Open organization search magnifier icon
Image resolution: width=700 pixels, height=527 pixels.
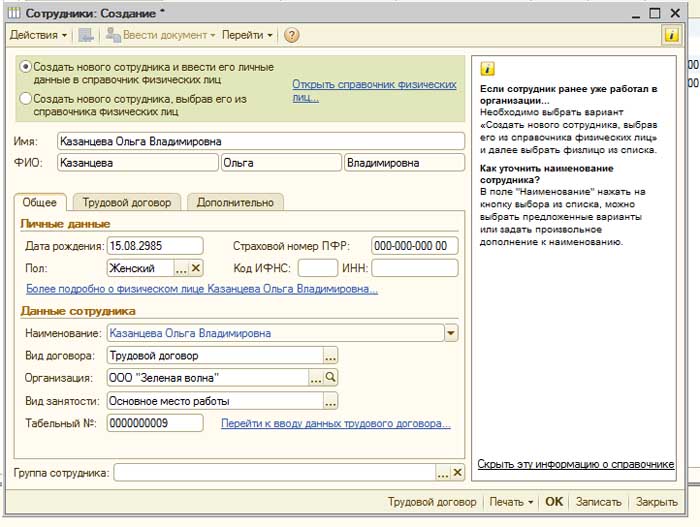(331, 378)
